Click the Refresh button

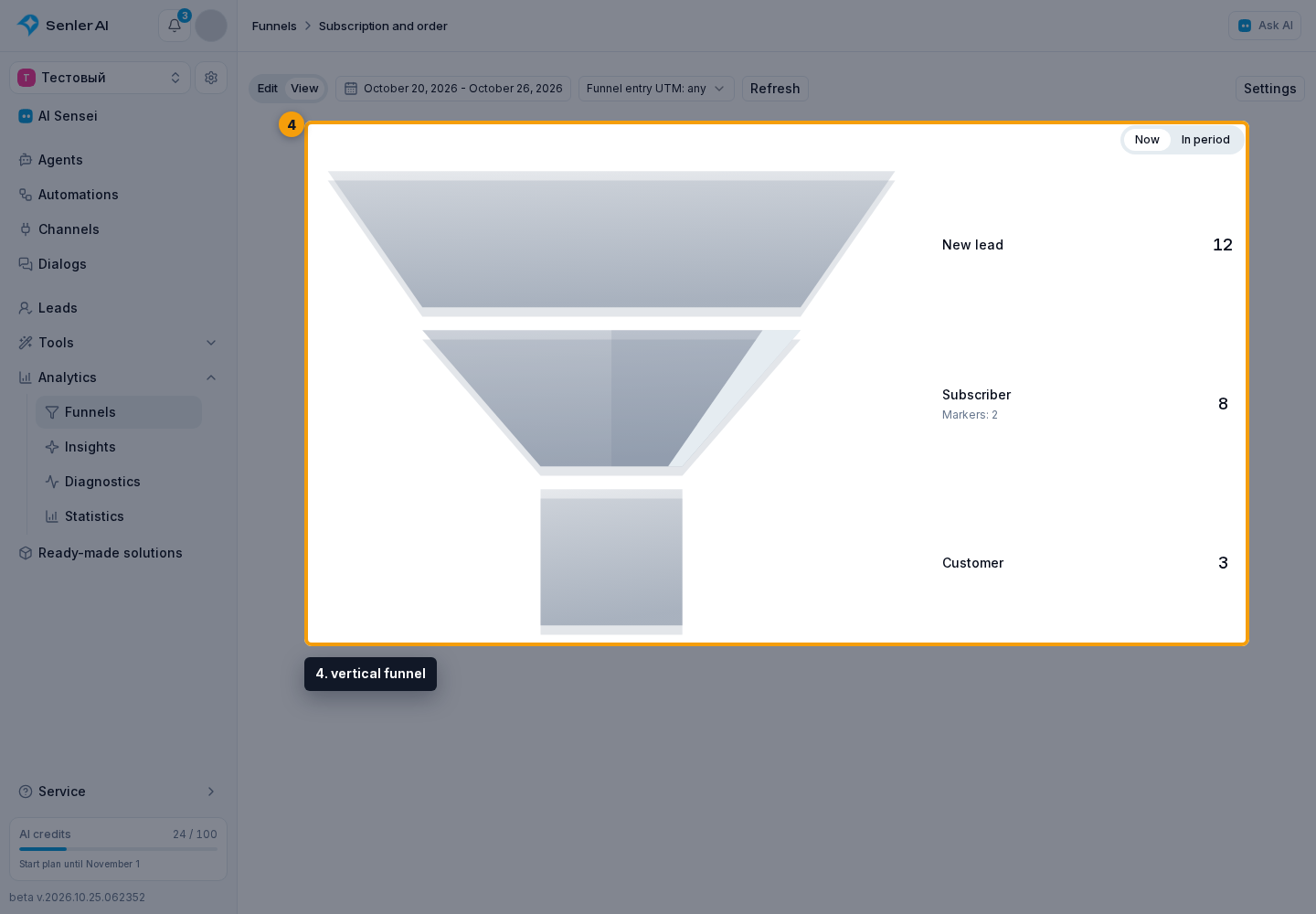pos(775,89)
